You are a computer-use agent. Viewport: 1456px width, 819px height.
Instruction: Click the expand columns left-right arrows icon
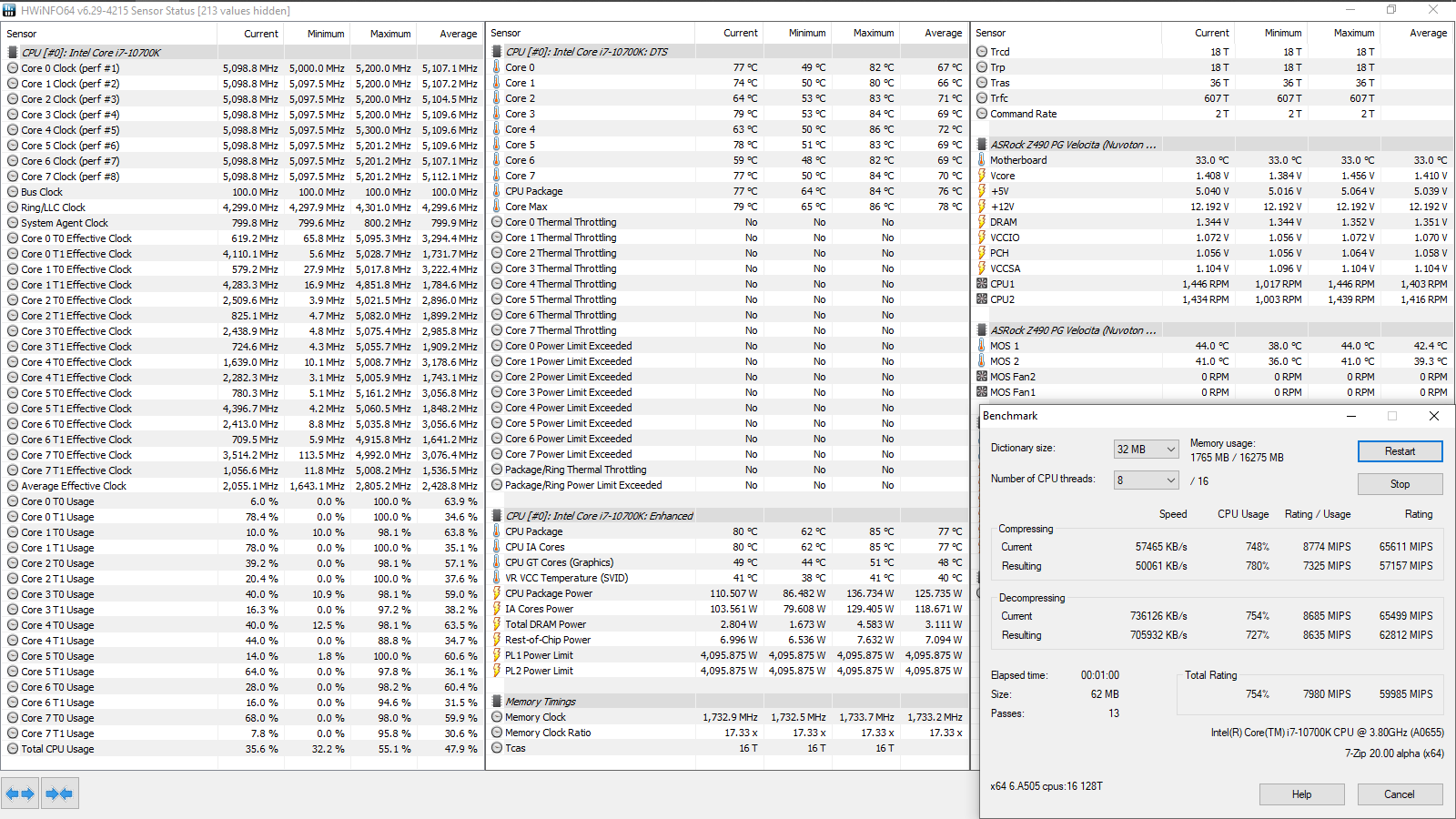pyautogui.click(x=20, y=794)
